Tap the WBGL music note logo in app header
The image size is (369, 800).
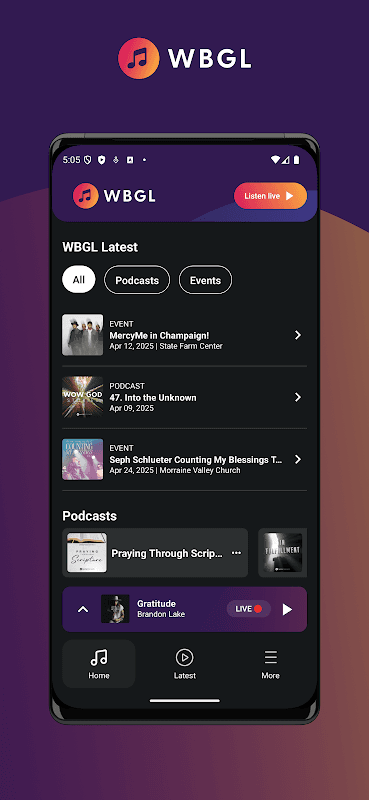[x=85, y=196]
